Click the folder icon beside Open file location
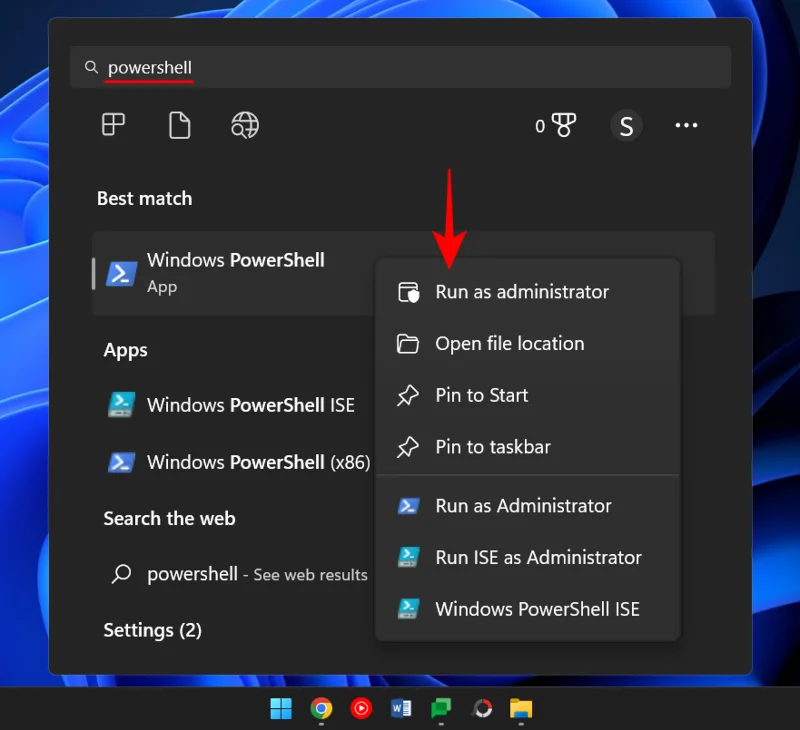Image resolution: width=800 pixels, height=730 pixels. tap(408, 344)
